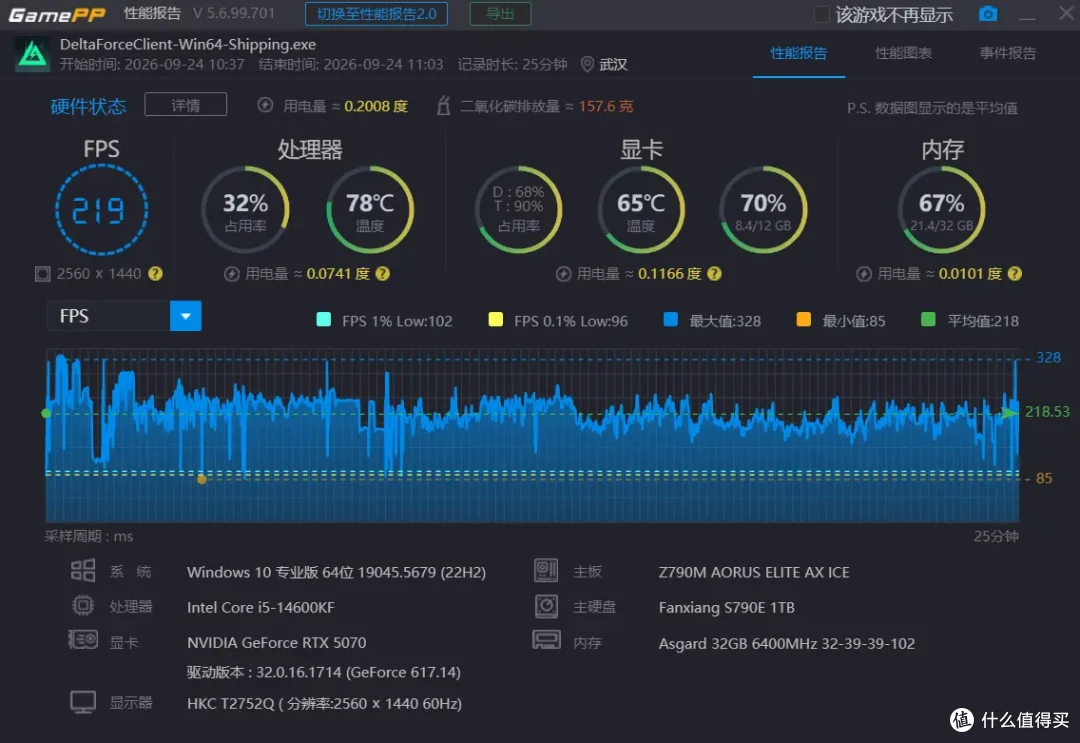Click the CPU power lightning icon

[231, 274]
